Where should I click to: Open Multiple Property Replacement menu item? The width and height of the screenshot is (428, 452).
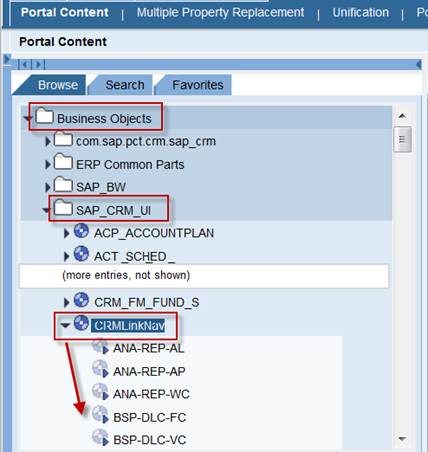220,13
